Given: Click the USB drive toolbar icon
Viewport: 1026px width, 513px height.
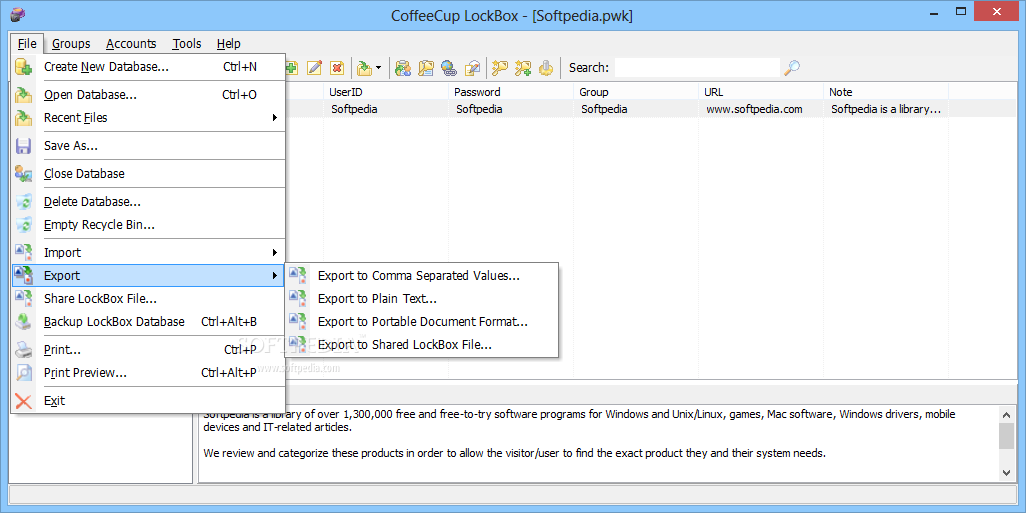Looking at the screenshot, I should point(546,67).
